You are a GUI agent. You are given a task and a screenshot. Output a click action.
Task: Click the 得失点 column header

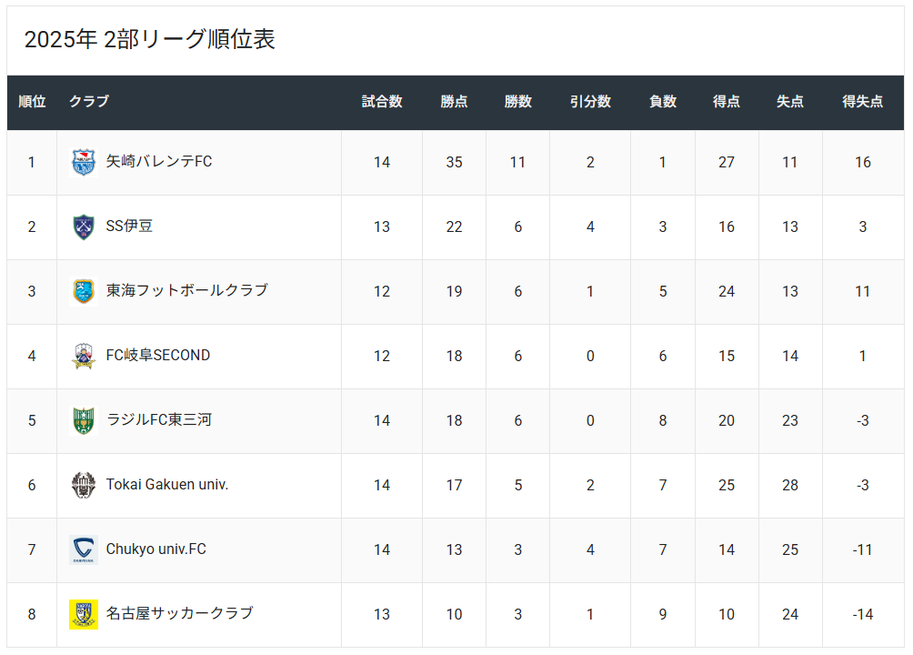(x=863, y=102)
